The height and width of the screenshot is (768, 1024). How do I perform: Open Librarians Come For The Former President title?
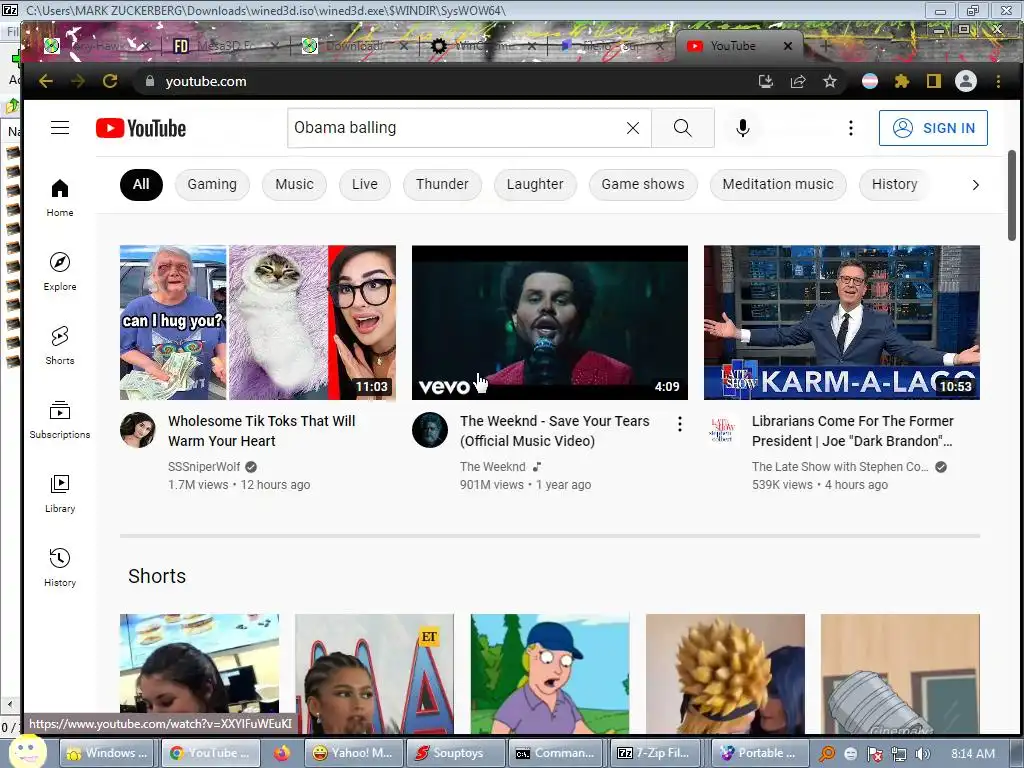[853, 431]
